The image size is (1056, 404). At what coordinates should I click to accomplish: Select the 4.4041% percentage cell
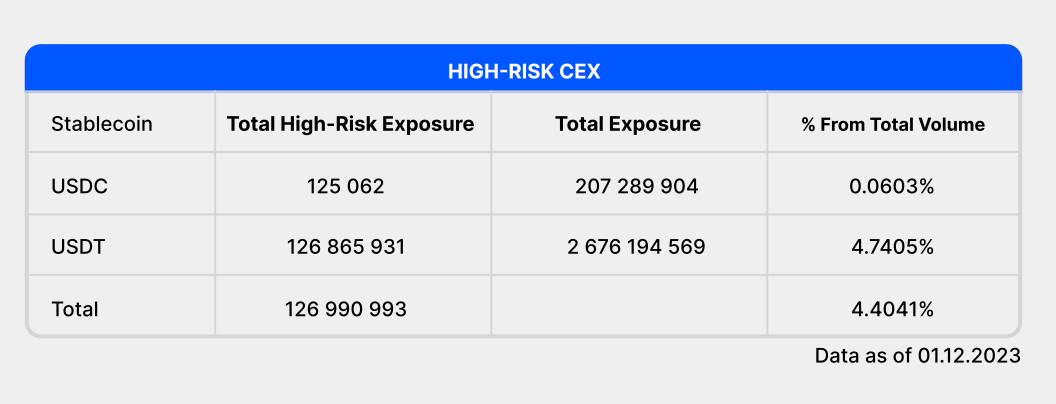tap(893, 309)
